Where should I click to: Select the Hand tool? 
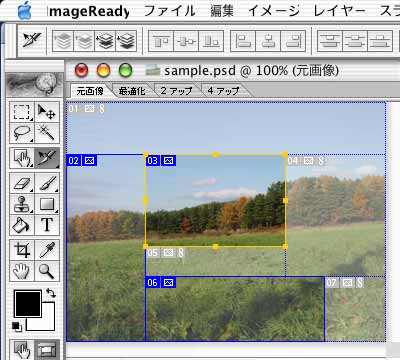22,271
